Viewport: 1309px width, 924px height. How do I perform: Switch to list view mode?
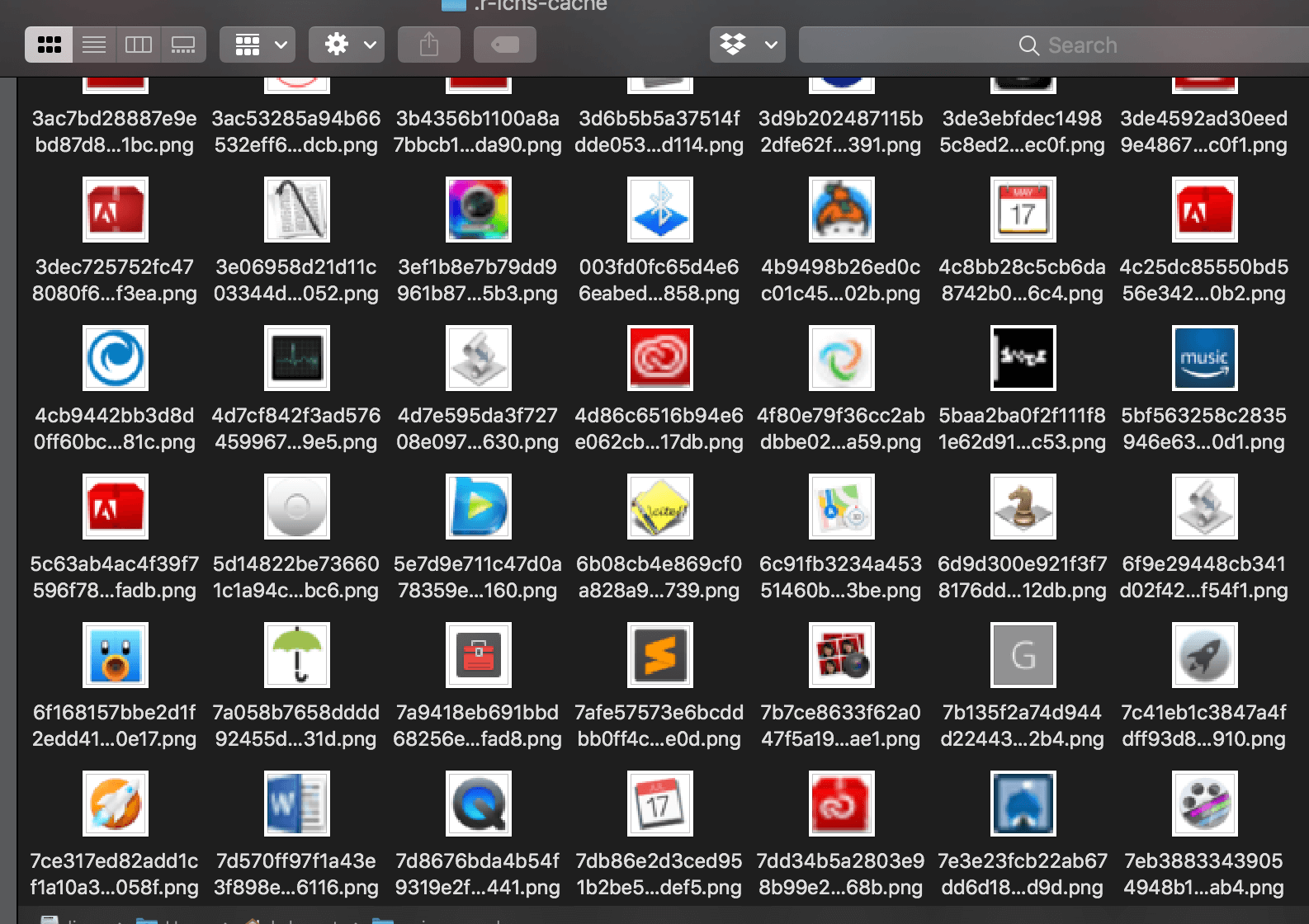[94, 45]
